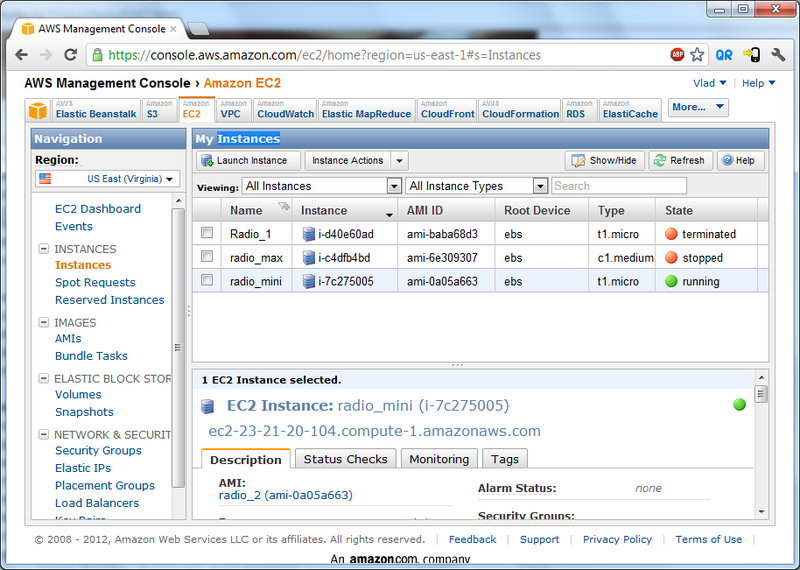Screen dimensions: 800x570
Task: Open the Tags tab
Action: click(x=505, y=459)
